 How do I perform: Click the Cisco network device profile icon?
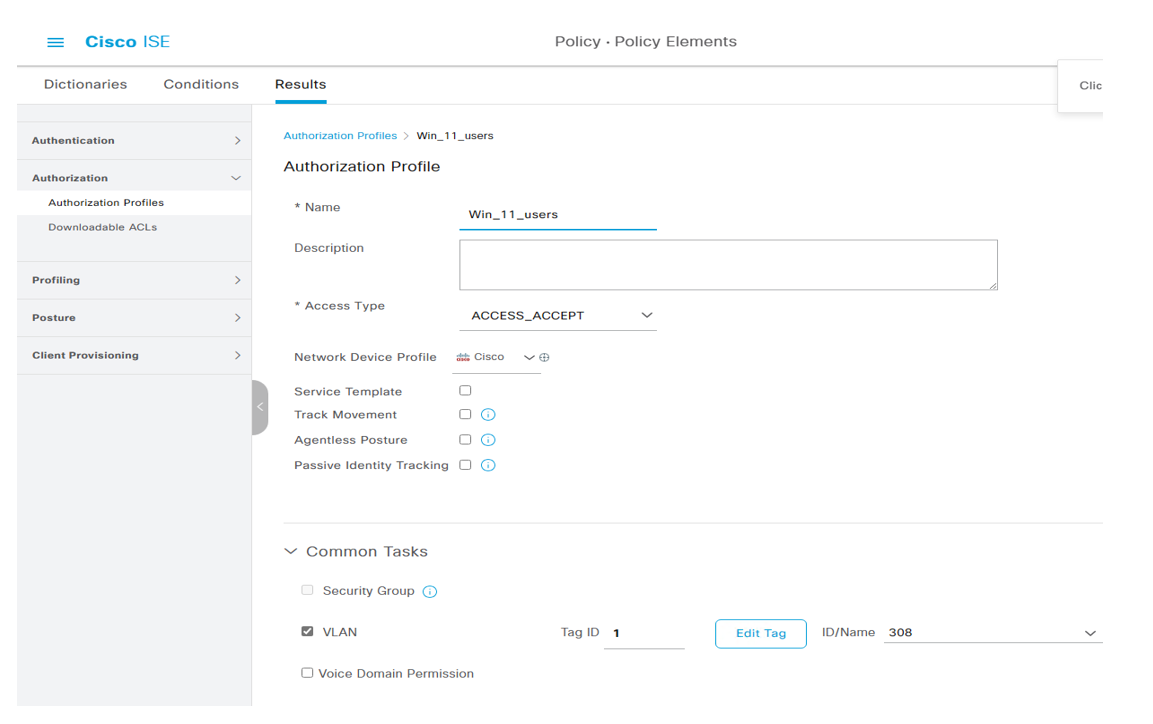point(465,356)
